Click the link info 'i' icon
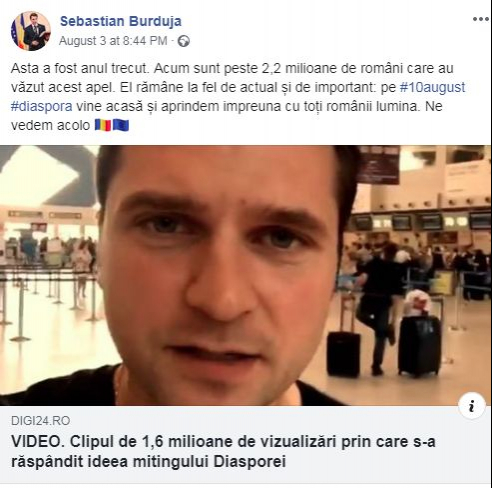 pos(471,406)
